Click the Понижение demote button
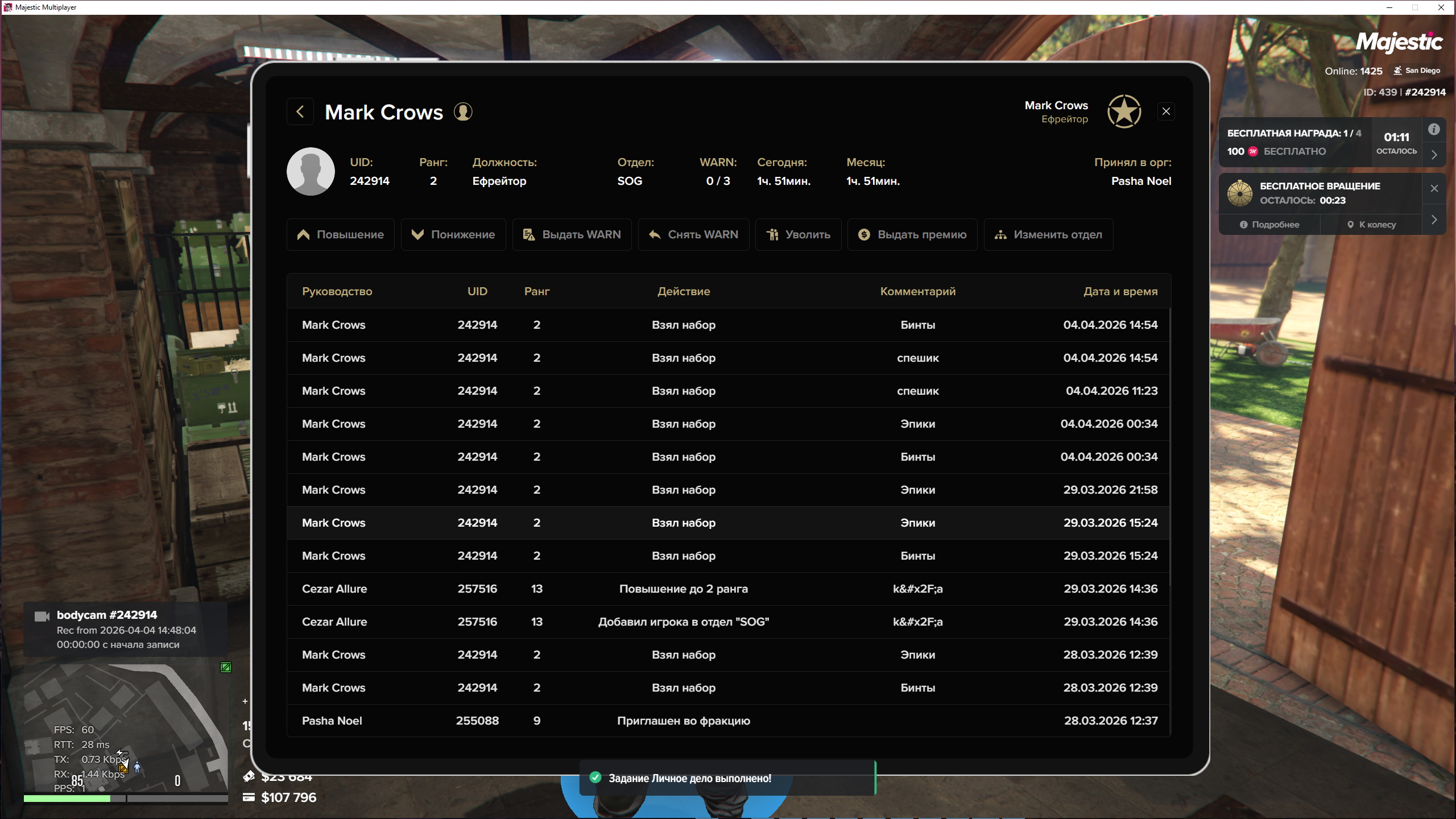Viewport: 1456px width, 819px height. pyautogui.click(x=453, y=234)
